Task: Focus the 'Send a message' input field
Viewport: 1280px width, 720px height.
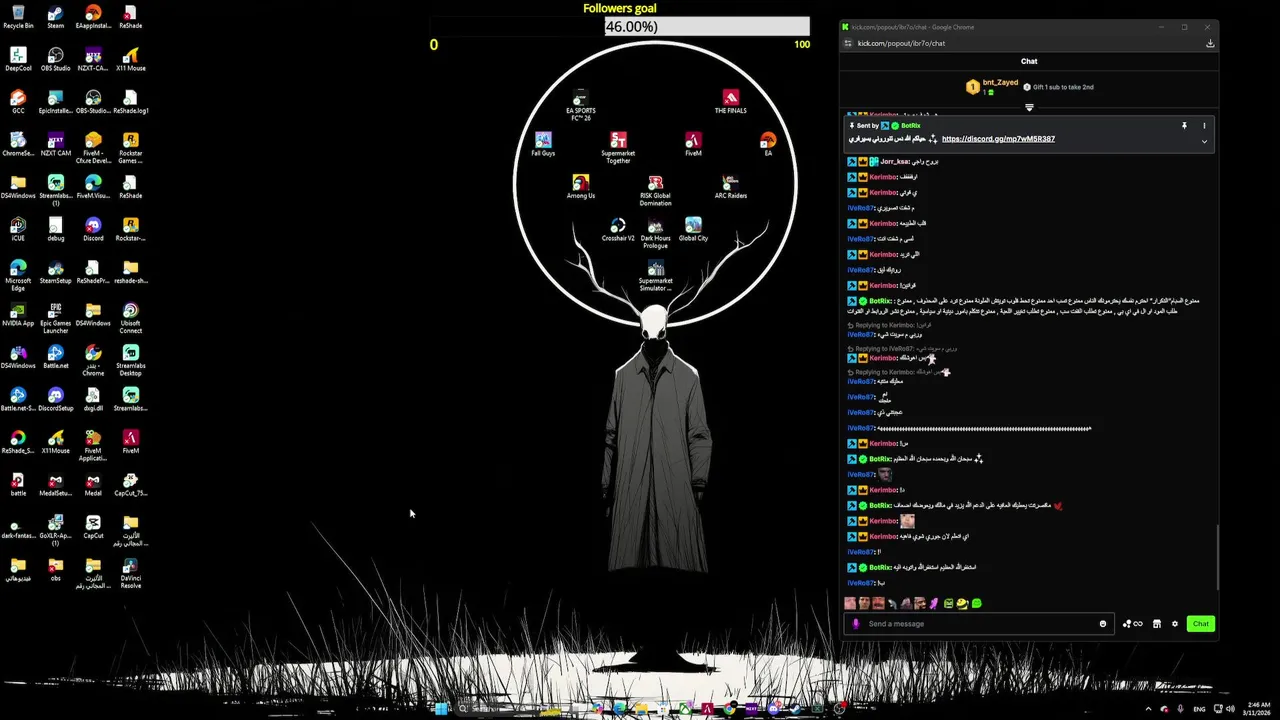Action: point(980,624)
